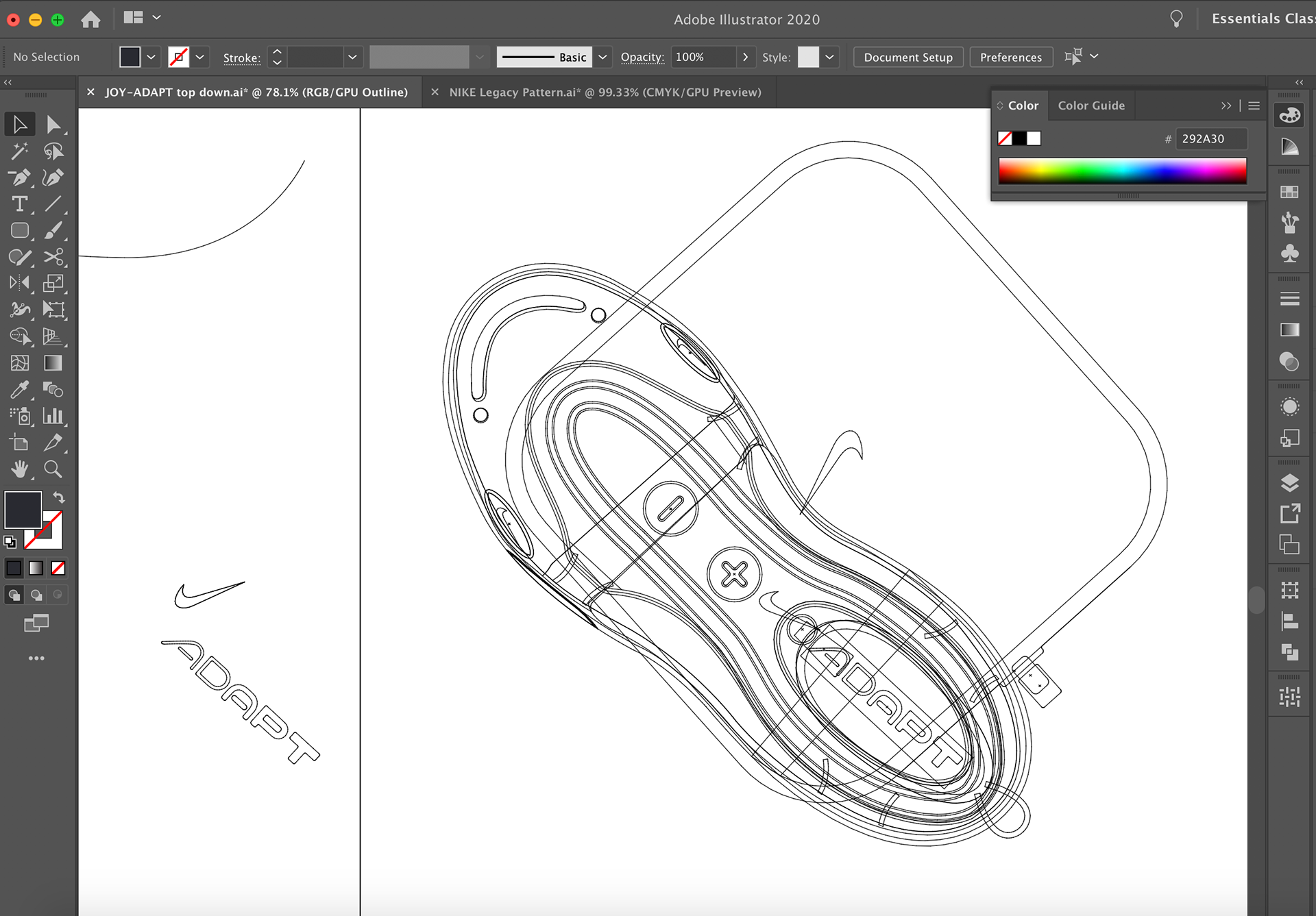The height and width of the screenshot is (916, 1316).
Task: Choose the Type tool
Action: tap(20, 203)
